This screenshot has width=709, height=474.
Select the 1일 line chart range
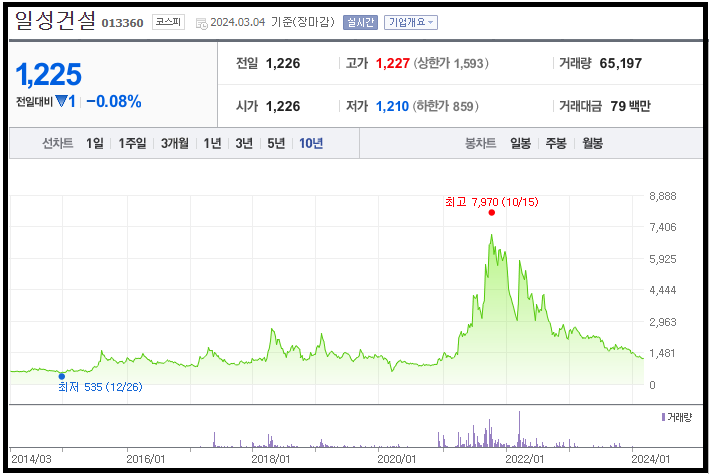coord(95,143)
